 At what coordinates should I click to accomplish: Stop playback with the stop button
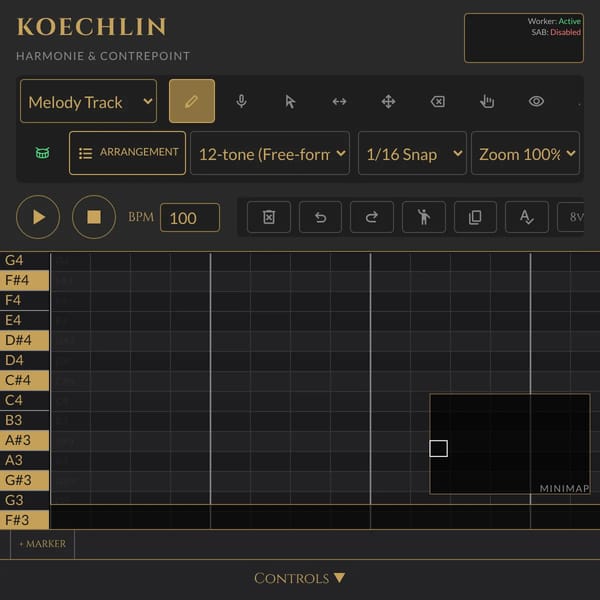click(x=94, y=217)
